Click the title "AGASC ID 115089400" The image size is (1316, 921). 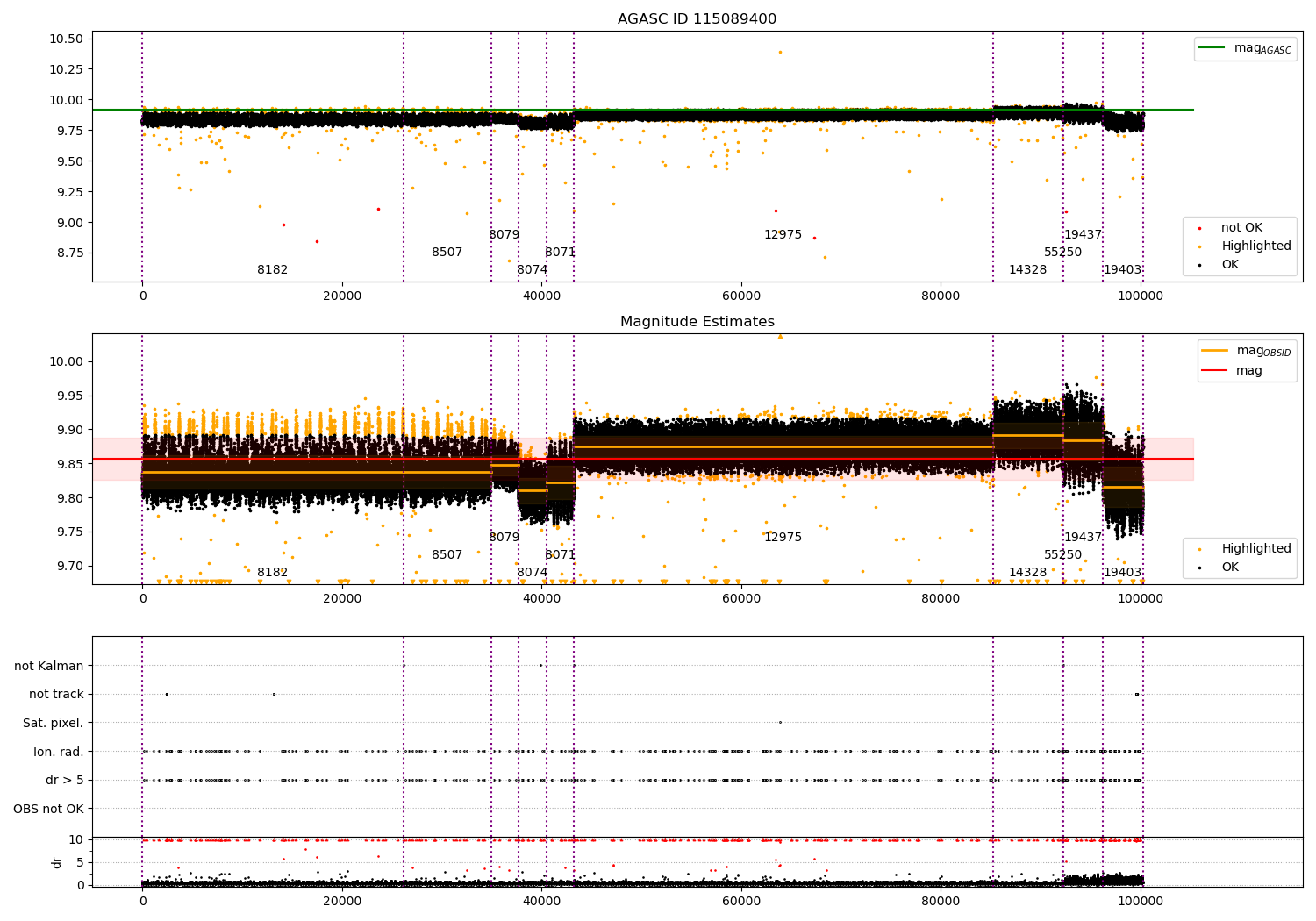coord(697,19)
